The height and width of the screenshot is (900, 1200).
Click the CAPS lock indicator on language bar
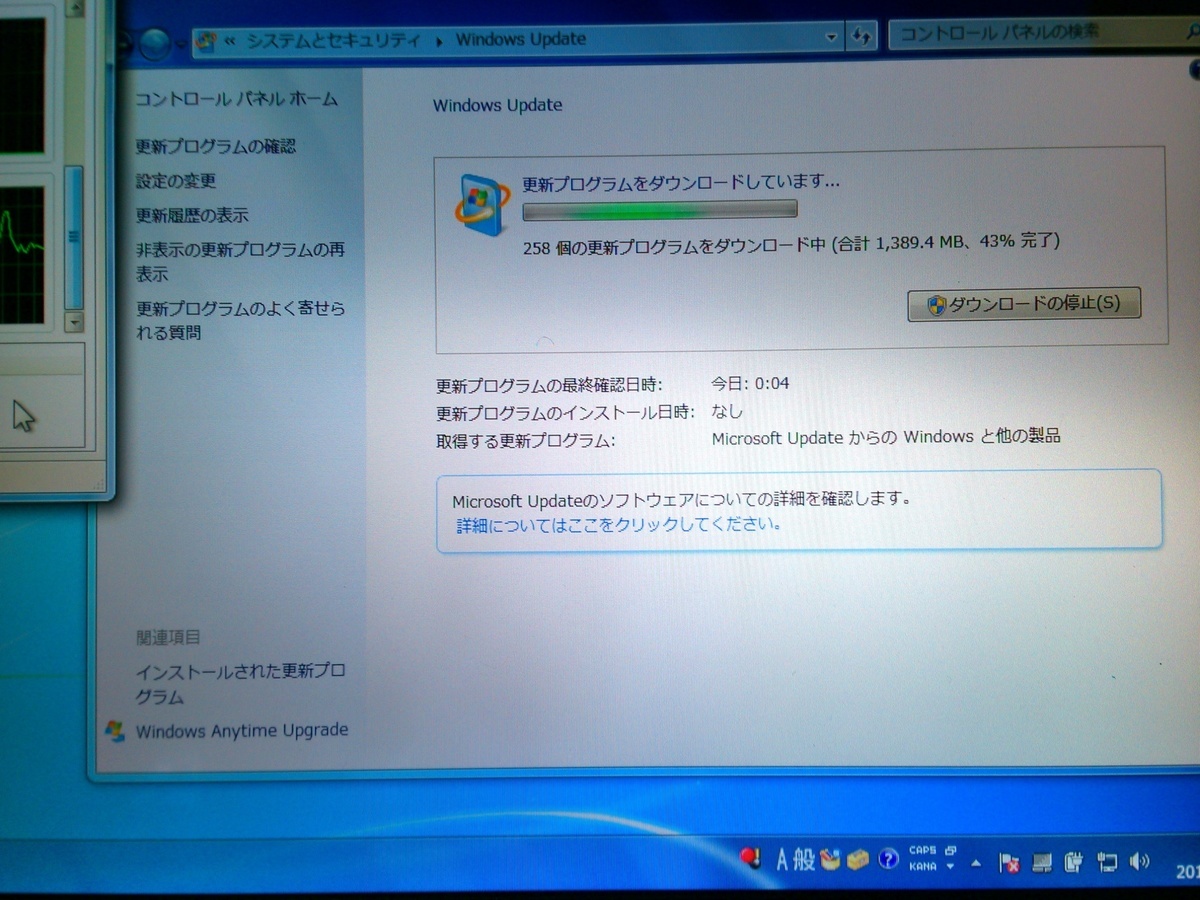click(922, 851)
